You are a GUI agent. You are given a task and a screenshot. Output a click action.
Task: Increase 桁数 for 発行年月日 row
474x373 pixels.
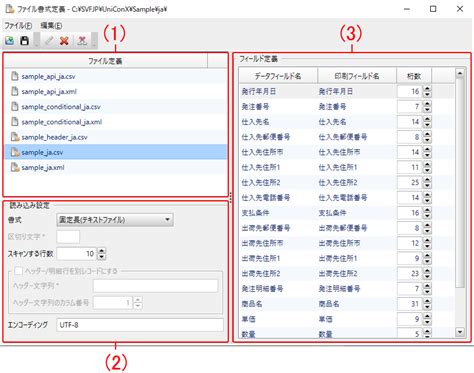click(x=427, y=88)
